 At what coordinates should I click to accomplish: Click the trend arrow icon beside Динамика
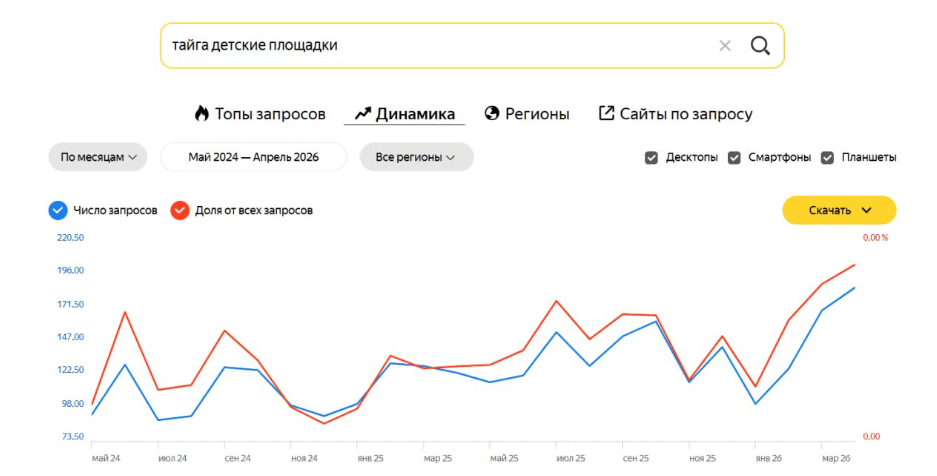pos(363,113)
